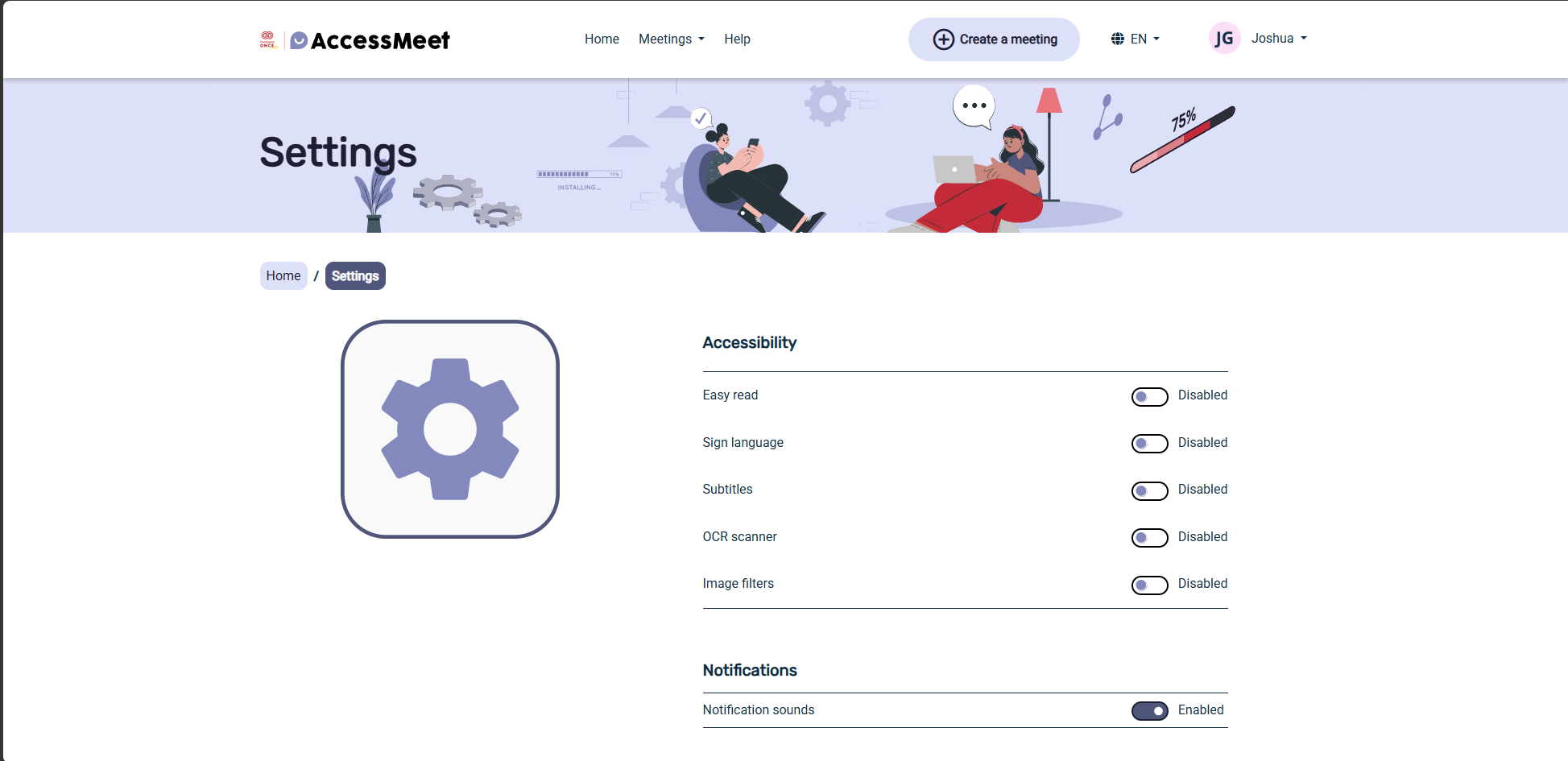
Task: Click the Notification sounds label
Action: pos(758,709)
